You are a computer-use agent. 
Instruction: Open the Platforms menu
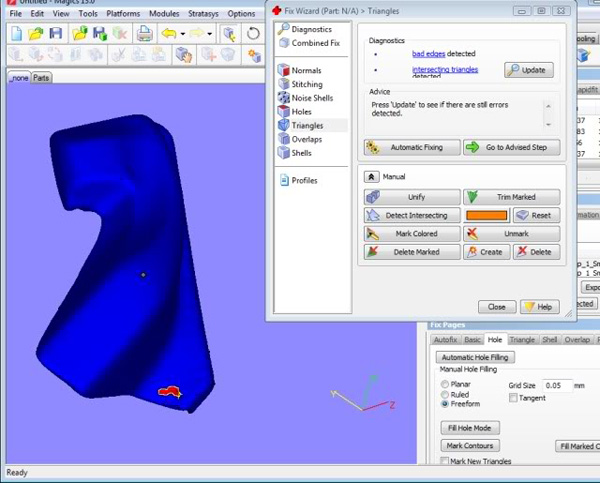(x=123, y=14)
